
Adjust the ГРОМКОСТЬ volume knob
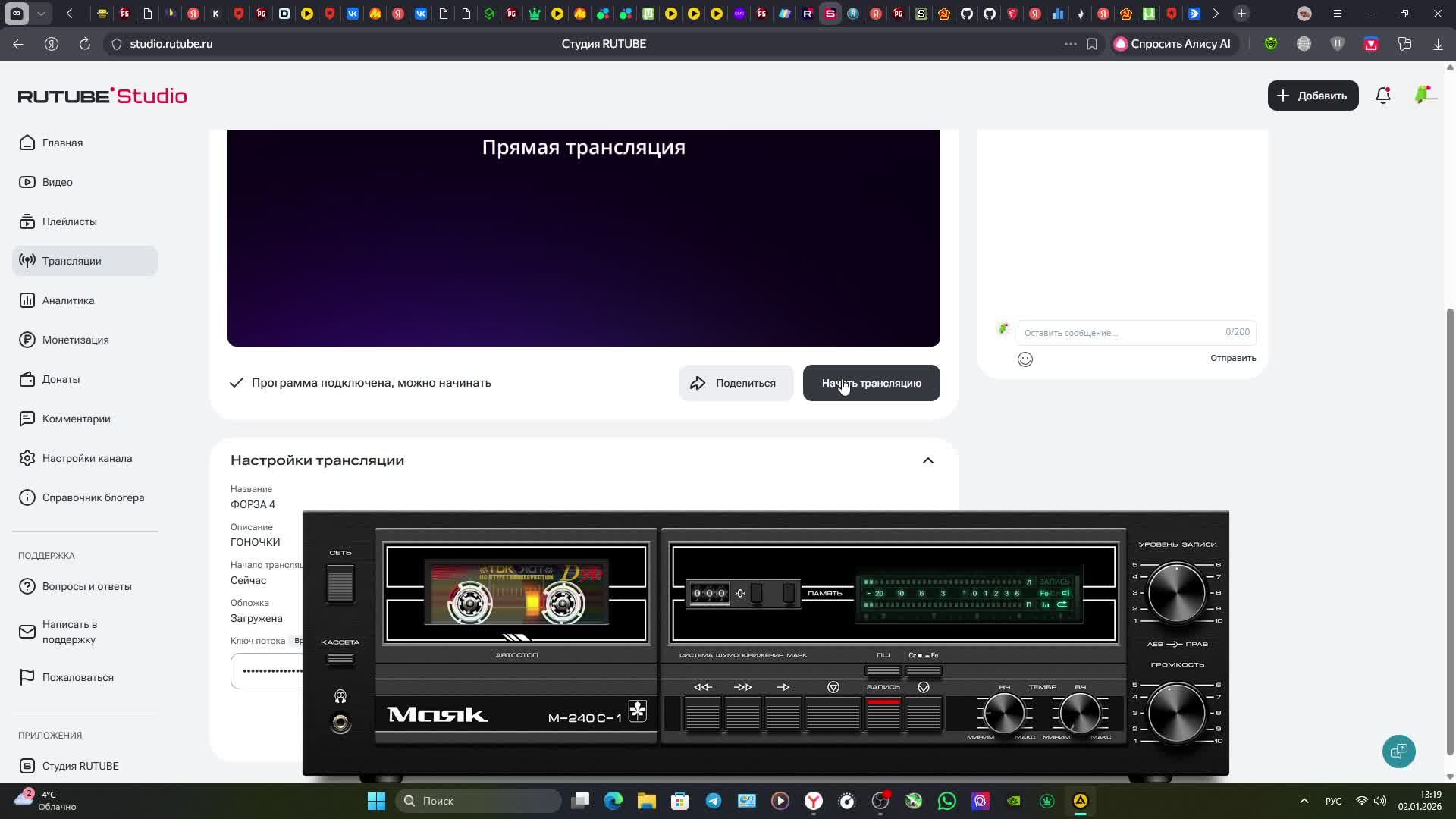(1176, 713)
